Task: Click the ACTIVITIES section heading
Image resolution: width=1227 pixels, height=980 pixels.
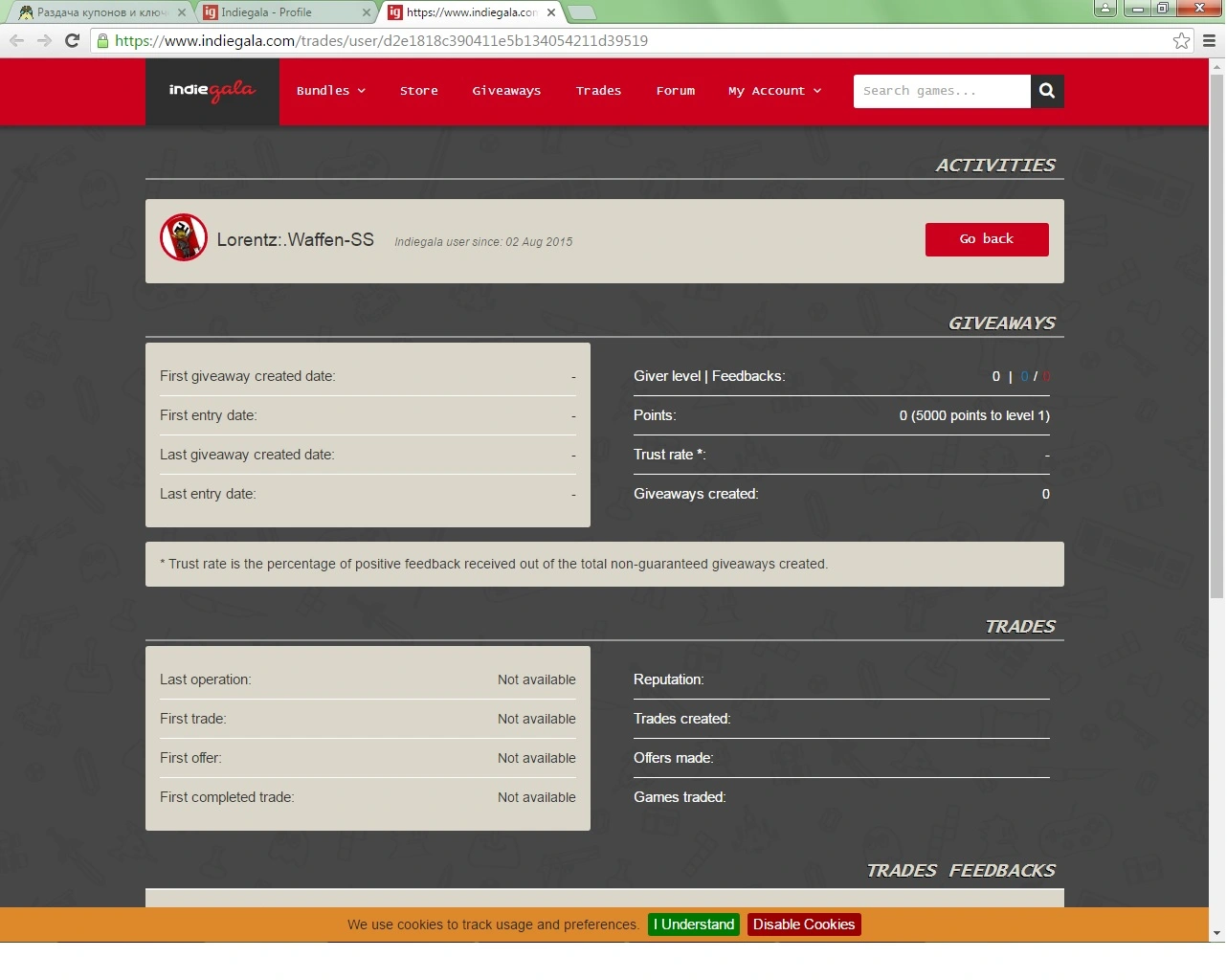Action: (995, 166)
